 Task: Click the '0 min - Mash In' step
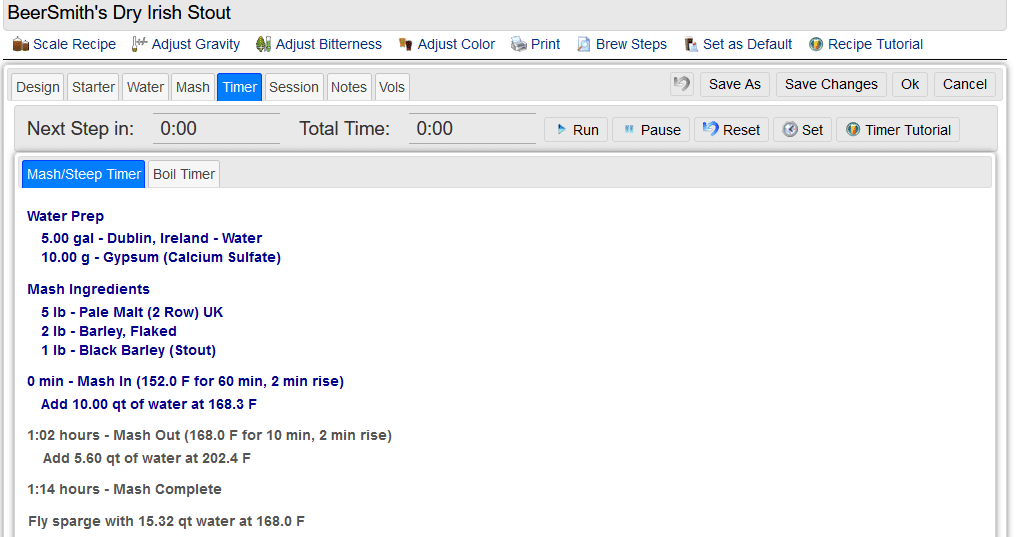(185, 381)
